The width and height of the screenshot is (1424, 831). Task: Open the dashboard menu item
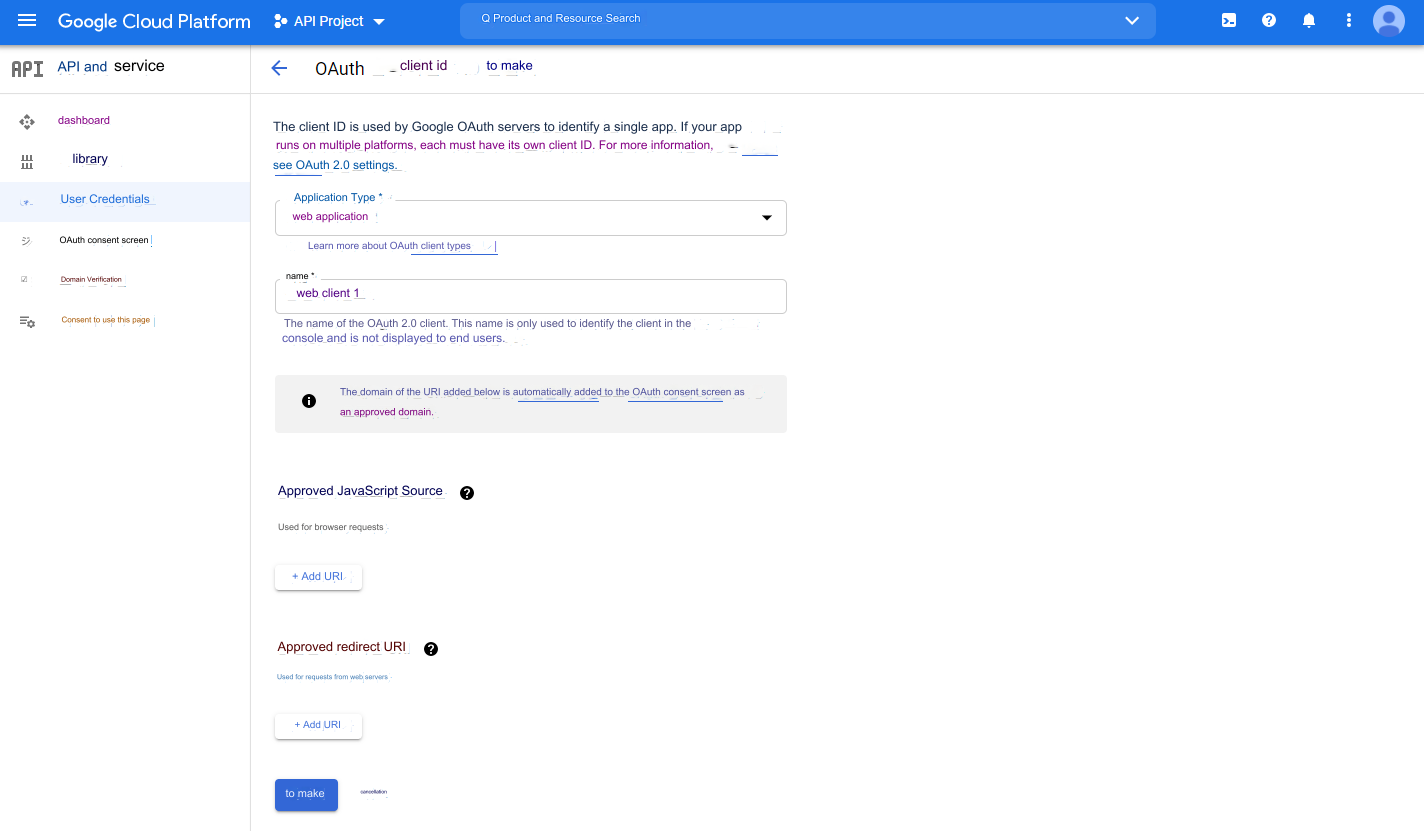tap(84, 120)
